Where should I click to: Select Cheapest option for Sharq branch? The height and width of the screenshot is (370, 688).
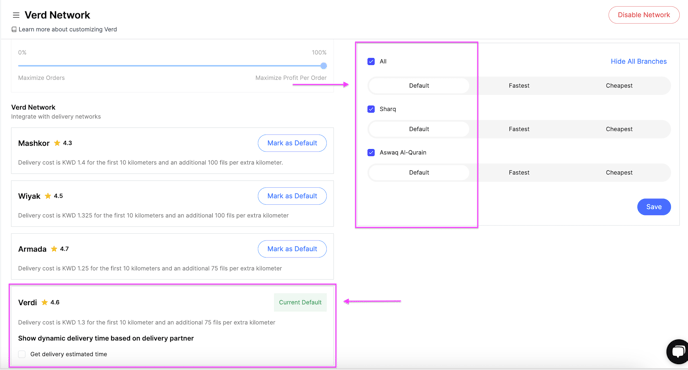point(619,129)
